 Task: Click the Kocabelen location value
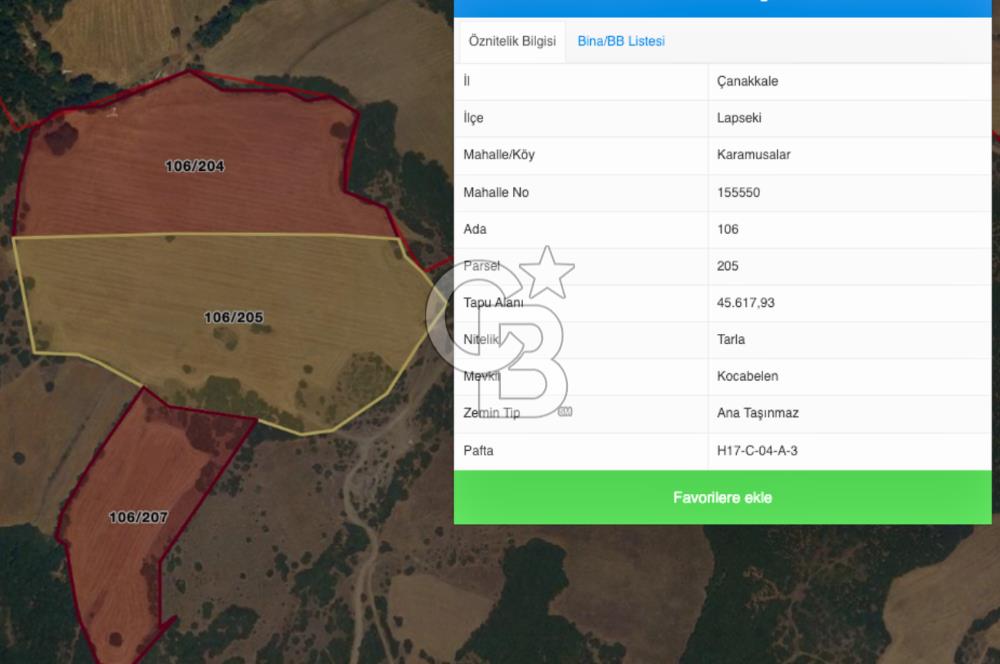(x=747, y=377)
